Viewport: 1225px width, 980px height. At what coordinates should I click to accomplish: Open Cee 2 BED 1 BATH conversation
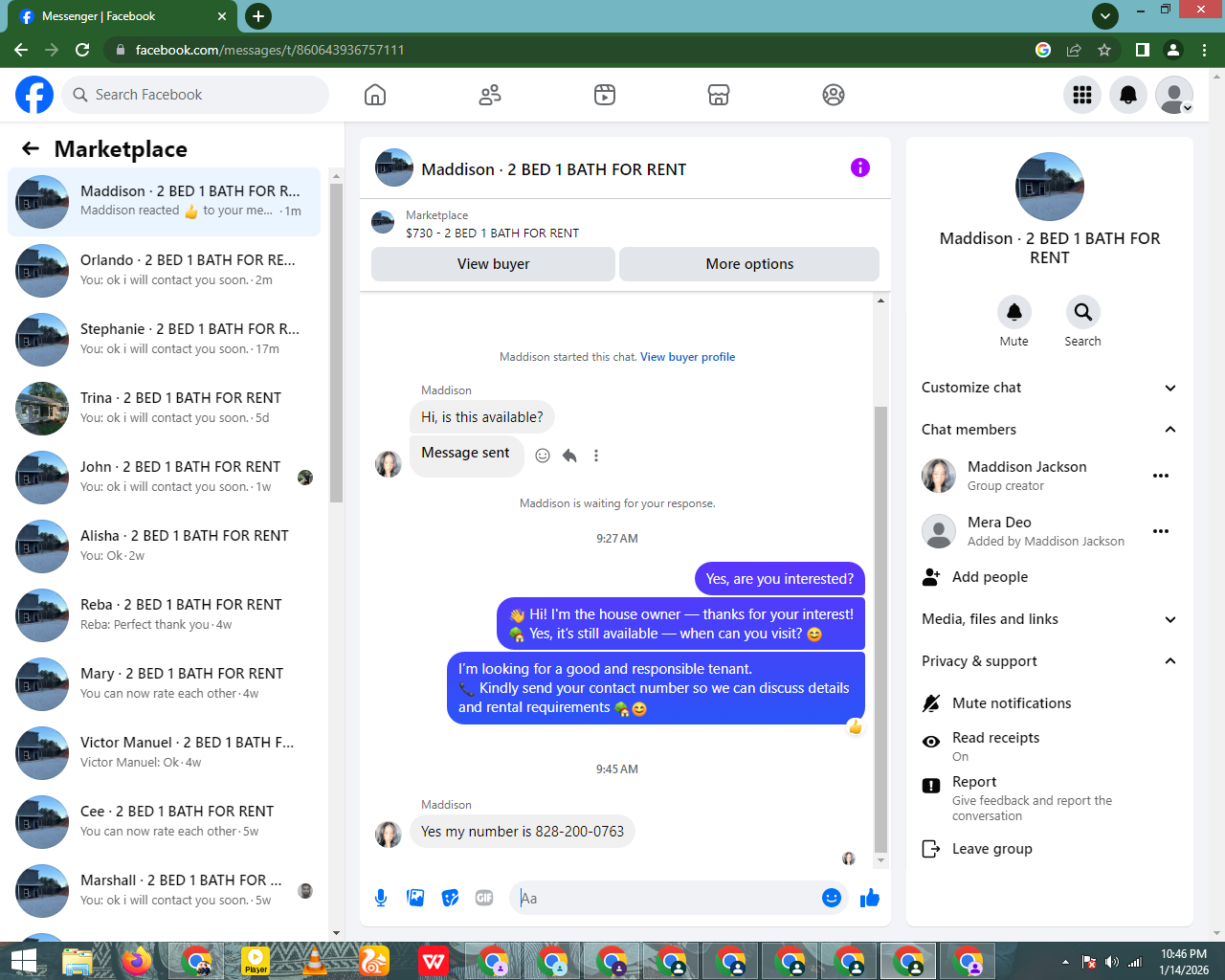pyautogui.click(x=164, y=822)
